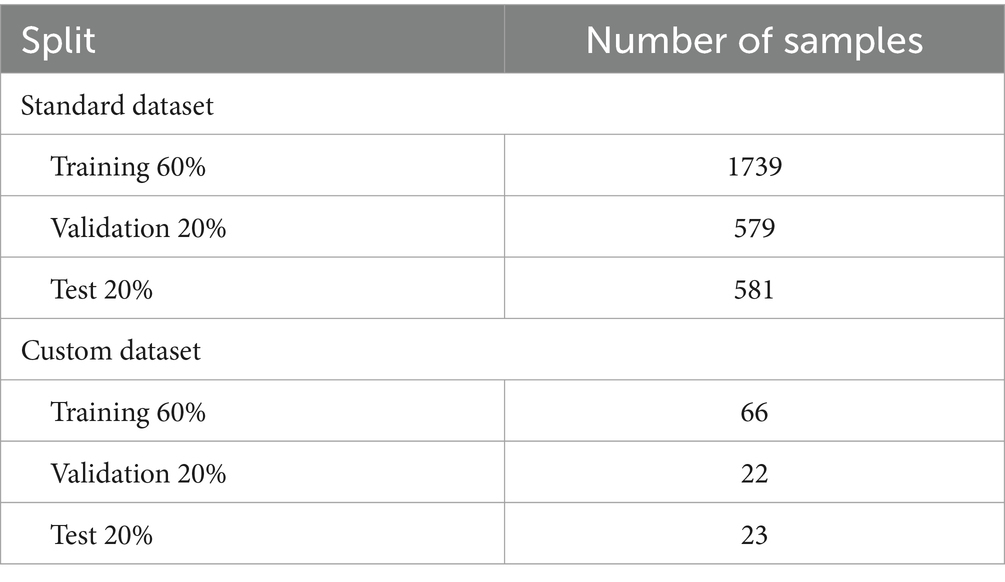Viewport: 1005px width, 582px height.
Task: Click Training 60% under Custom dataset
Action: (128, 412)
